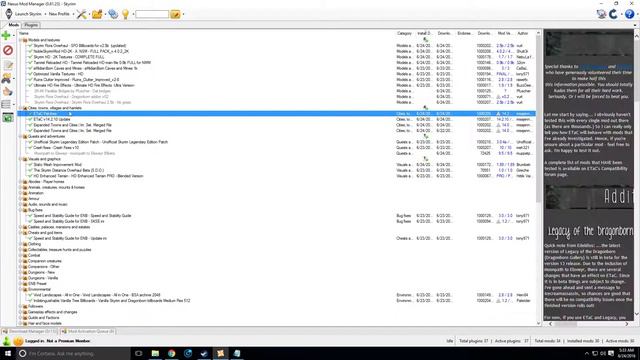Open the blue help question mark icon
The width and height of the screenshot is (640, 360).
pyautogui.click(x=629, y=14)
